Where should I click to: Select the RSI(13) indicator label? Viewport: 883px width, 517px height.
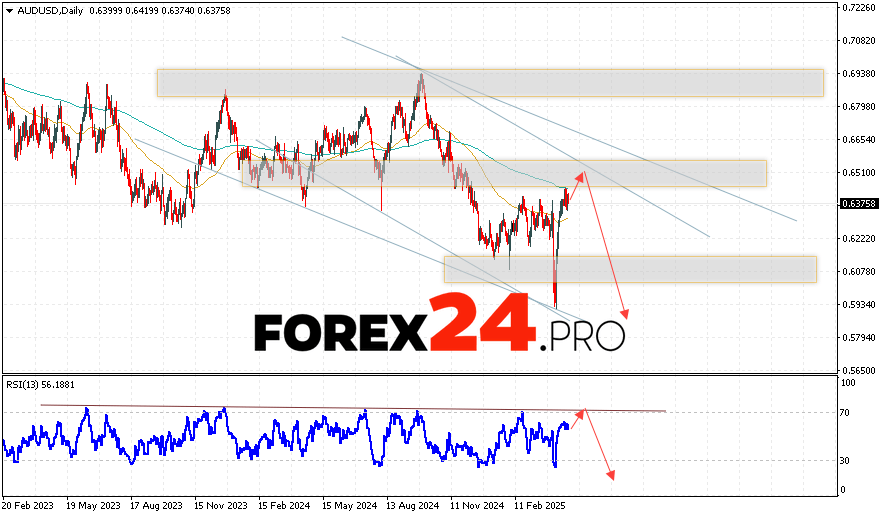tap(26, 384)
